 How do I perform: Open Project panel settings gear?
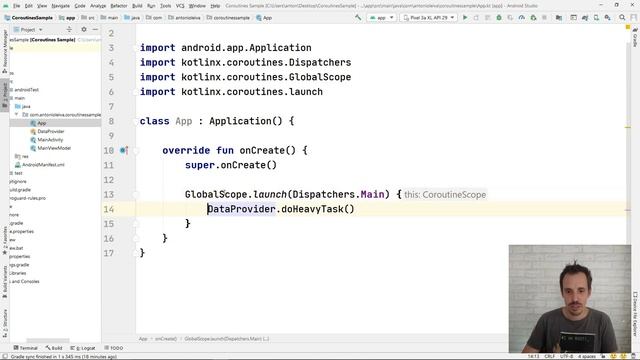84,29
